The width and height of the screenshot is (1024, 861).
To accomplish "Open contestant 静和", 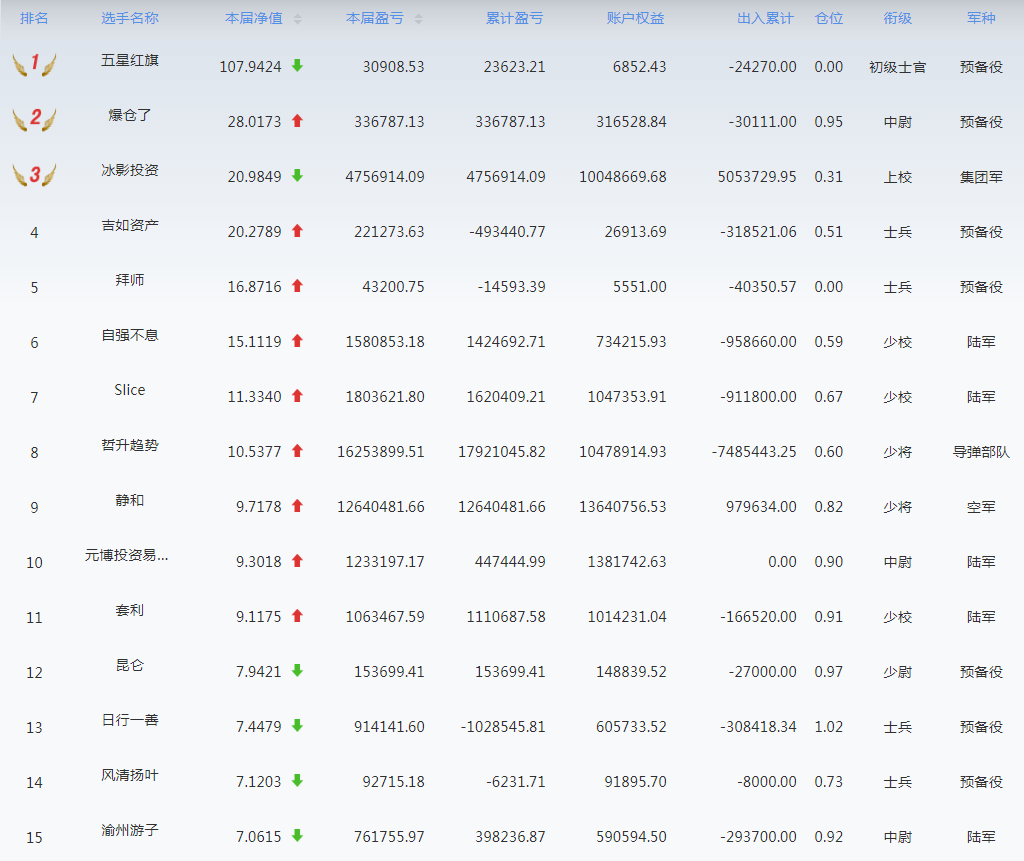I will click(x=130, y=500).
